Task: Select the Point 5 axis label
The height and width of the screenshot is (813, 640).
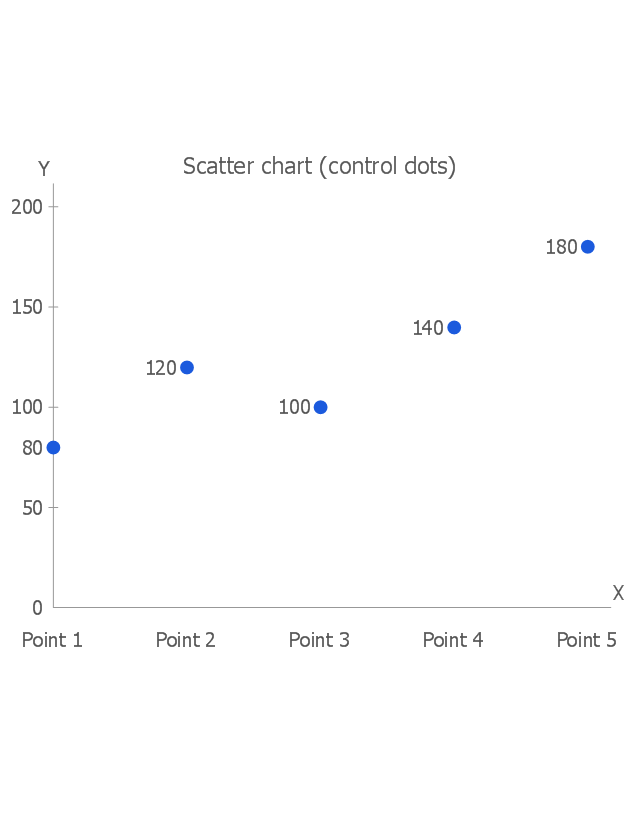Action: coord(587,640)
